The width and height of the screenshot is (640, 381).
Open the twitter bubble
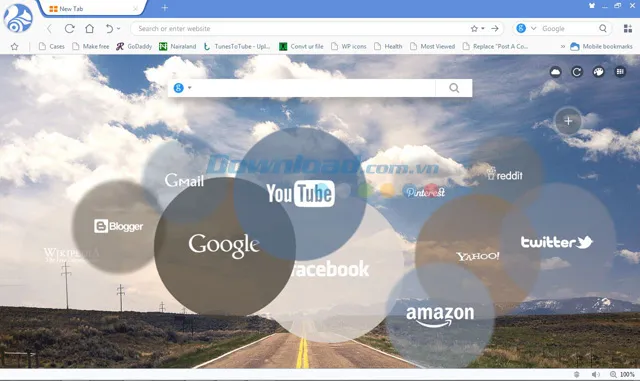point(557,242)
